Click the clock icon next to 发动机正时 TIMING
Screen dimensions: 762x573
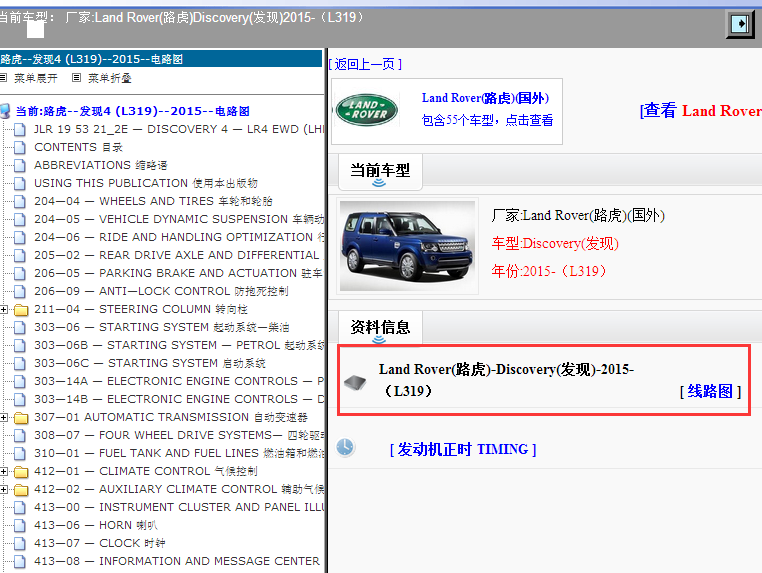(346, 447)
